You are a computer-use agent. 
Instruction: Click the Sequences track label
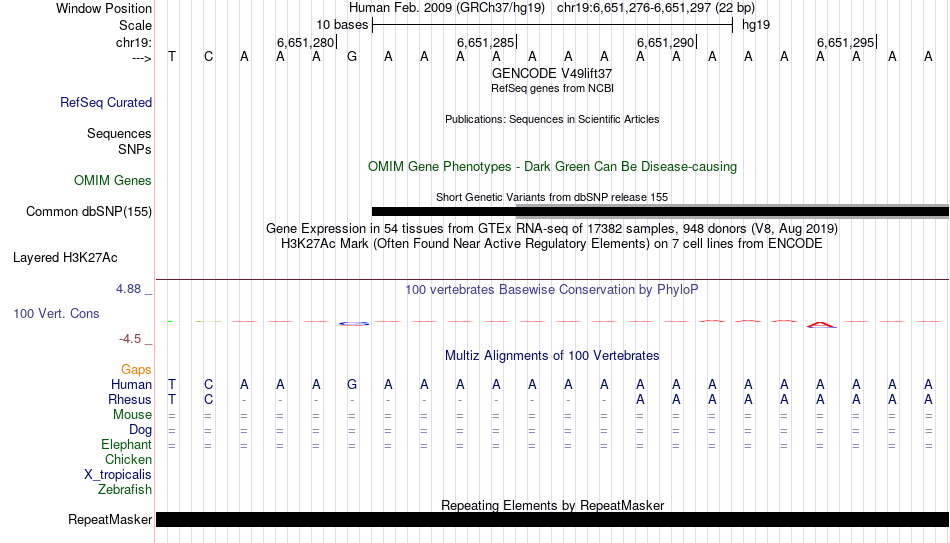click(x=119, y=133)
